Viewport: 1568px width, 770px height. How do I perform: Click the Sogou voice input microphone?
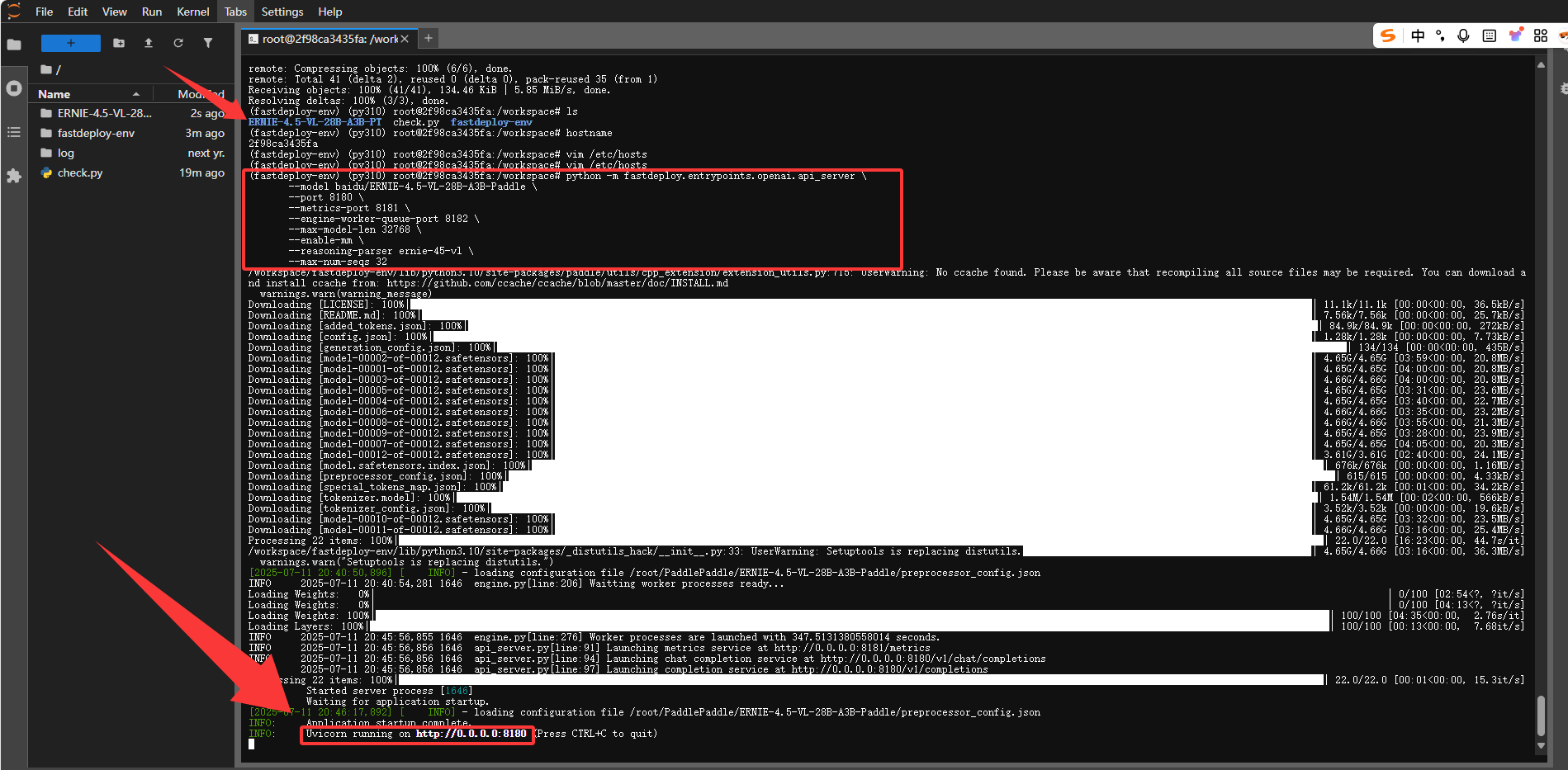pyautogui.click(x=1463, y=35)
